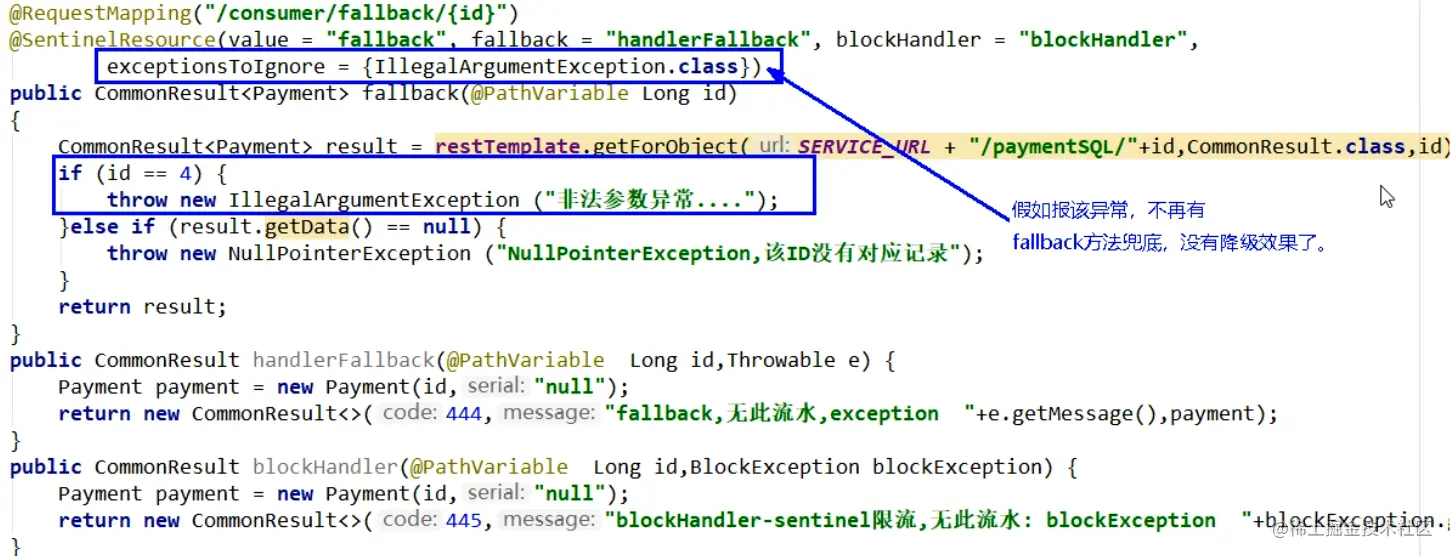Viewport: 1450px width, 556px height.
Task: Click the "return result;" statement
Action: tap(143, 307)
